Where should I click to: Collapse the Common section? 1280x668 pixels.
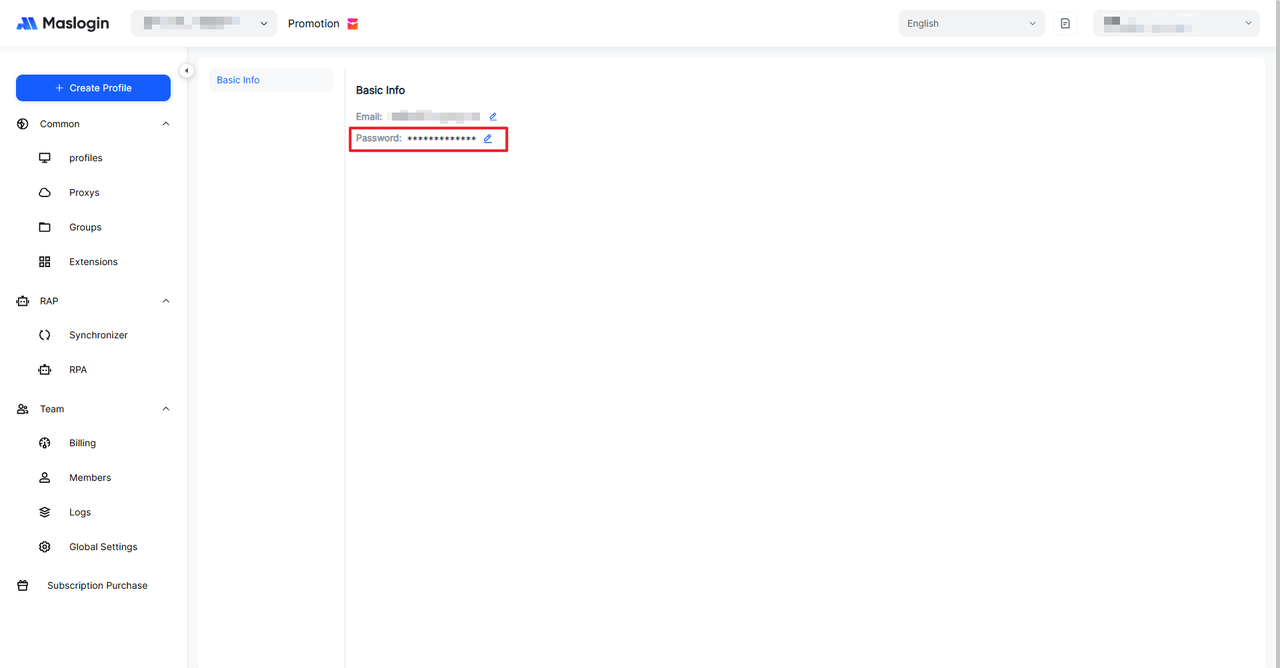click(166, 124)
